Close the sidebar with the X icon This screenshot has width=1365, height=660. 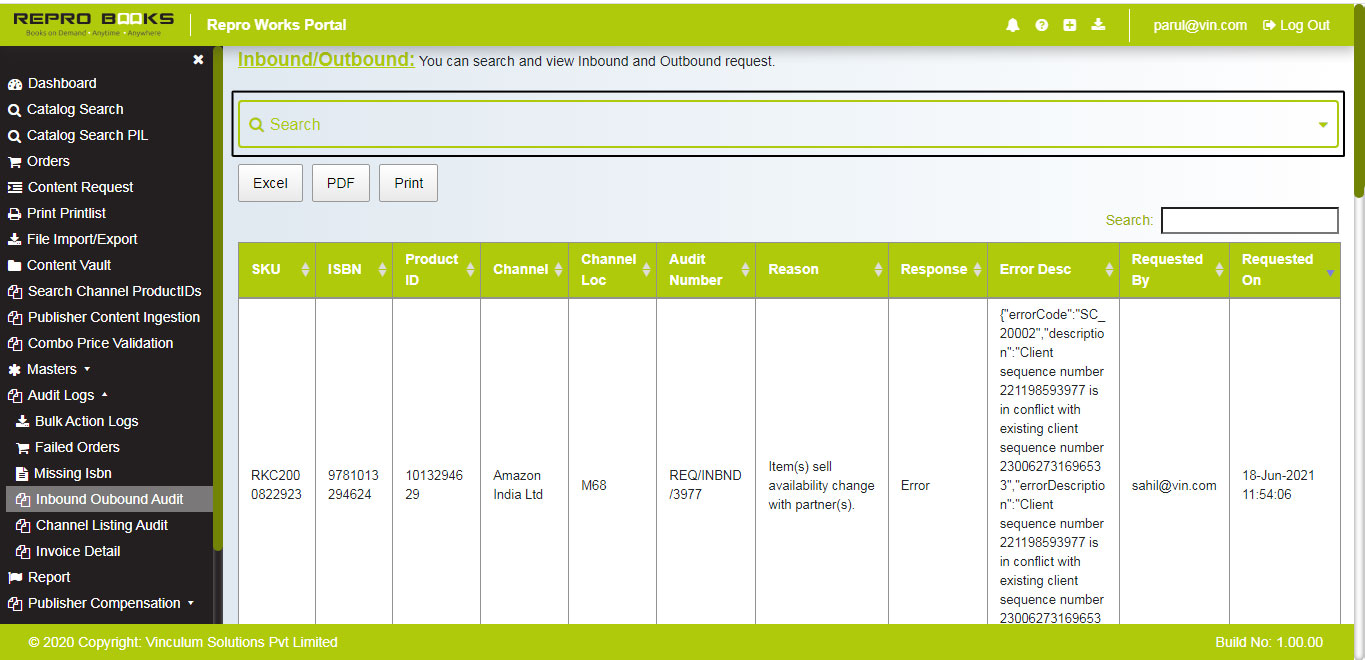[198, 59]
